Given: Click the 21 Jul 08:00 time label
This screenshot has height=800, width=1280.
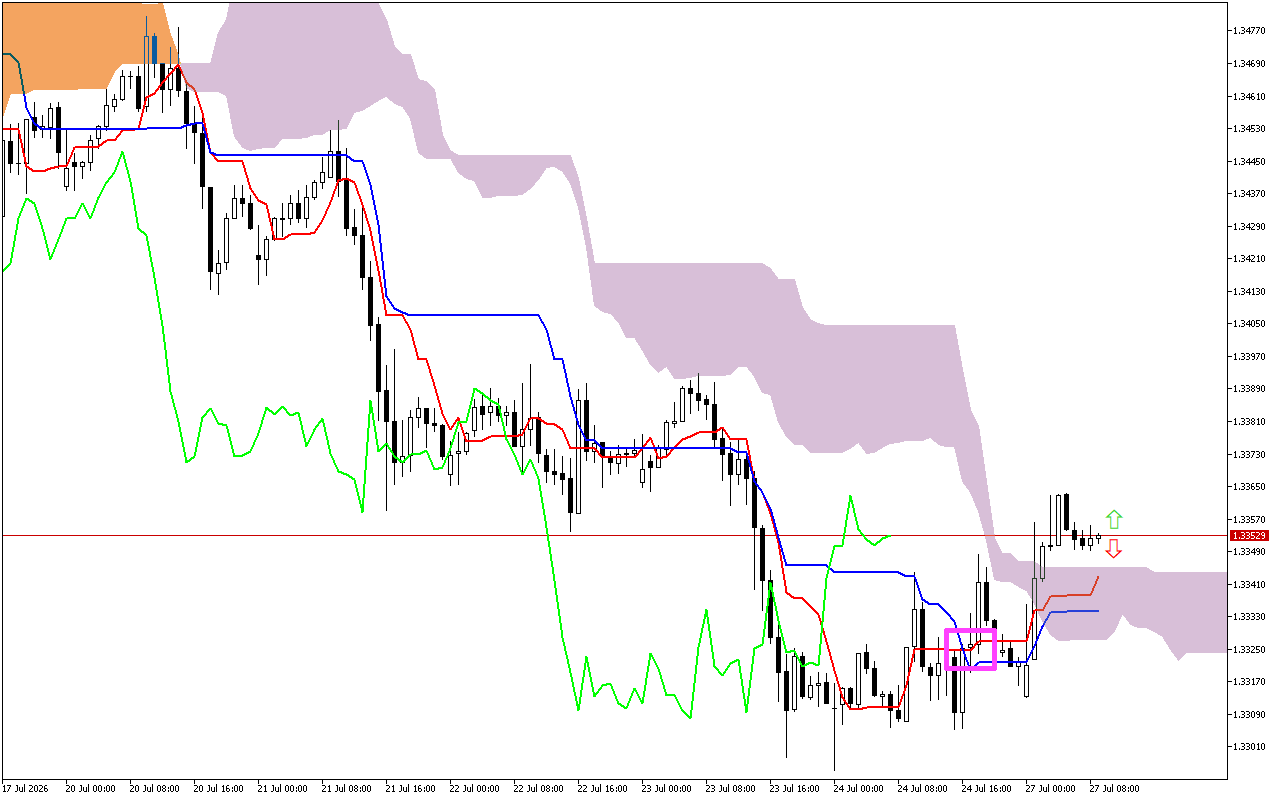Looking at the screenshot, I should (345, 789).
